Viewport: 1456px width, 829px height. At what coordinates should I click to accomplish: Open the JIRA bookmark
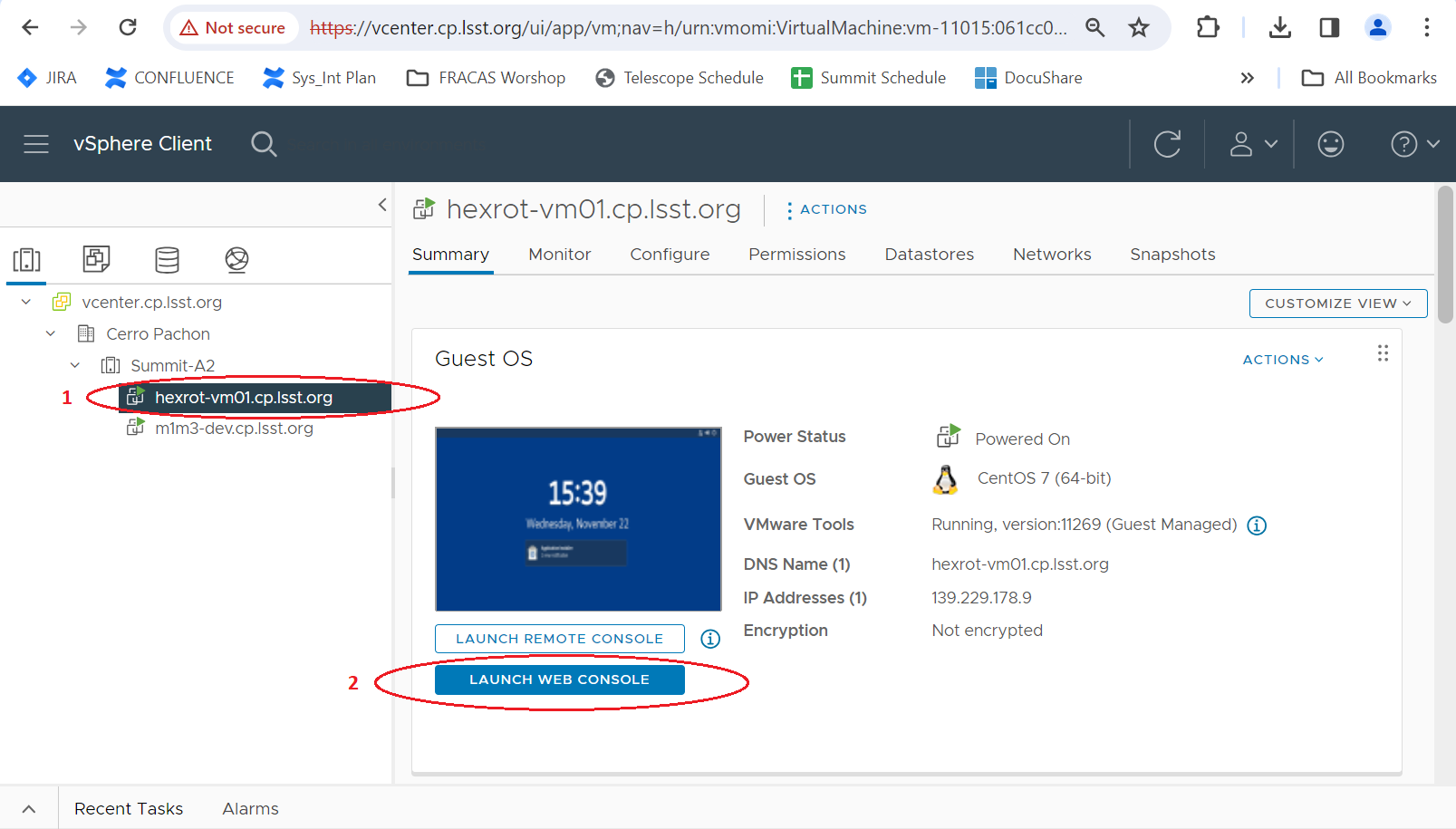(x=47, y=78)
